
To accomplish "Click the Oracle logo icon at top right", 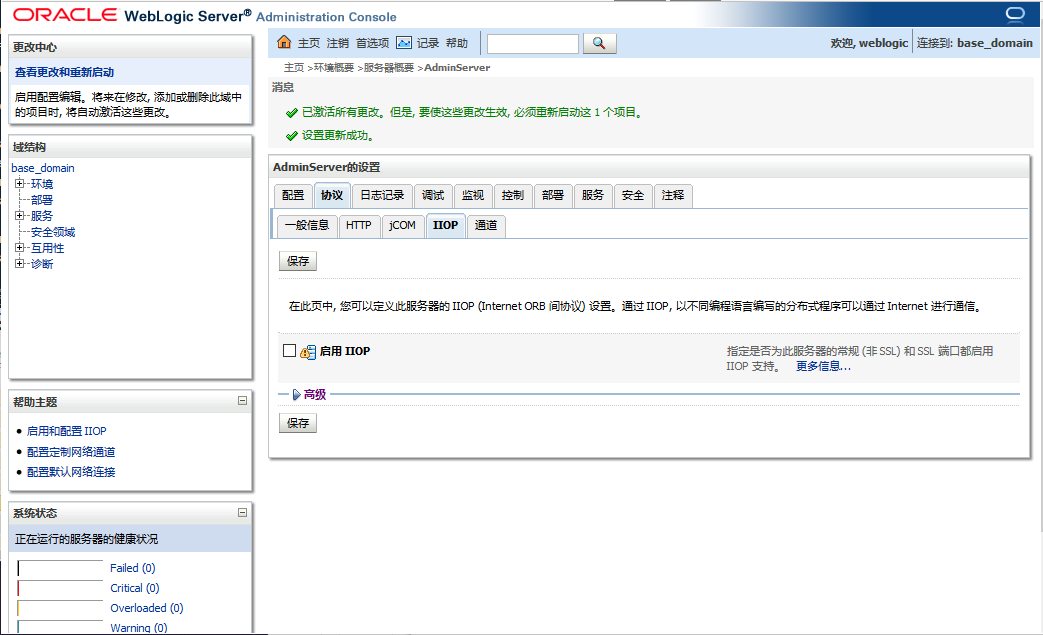I will [x=1015, y=14].
